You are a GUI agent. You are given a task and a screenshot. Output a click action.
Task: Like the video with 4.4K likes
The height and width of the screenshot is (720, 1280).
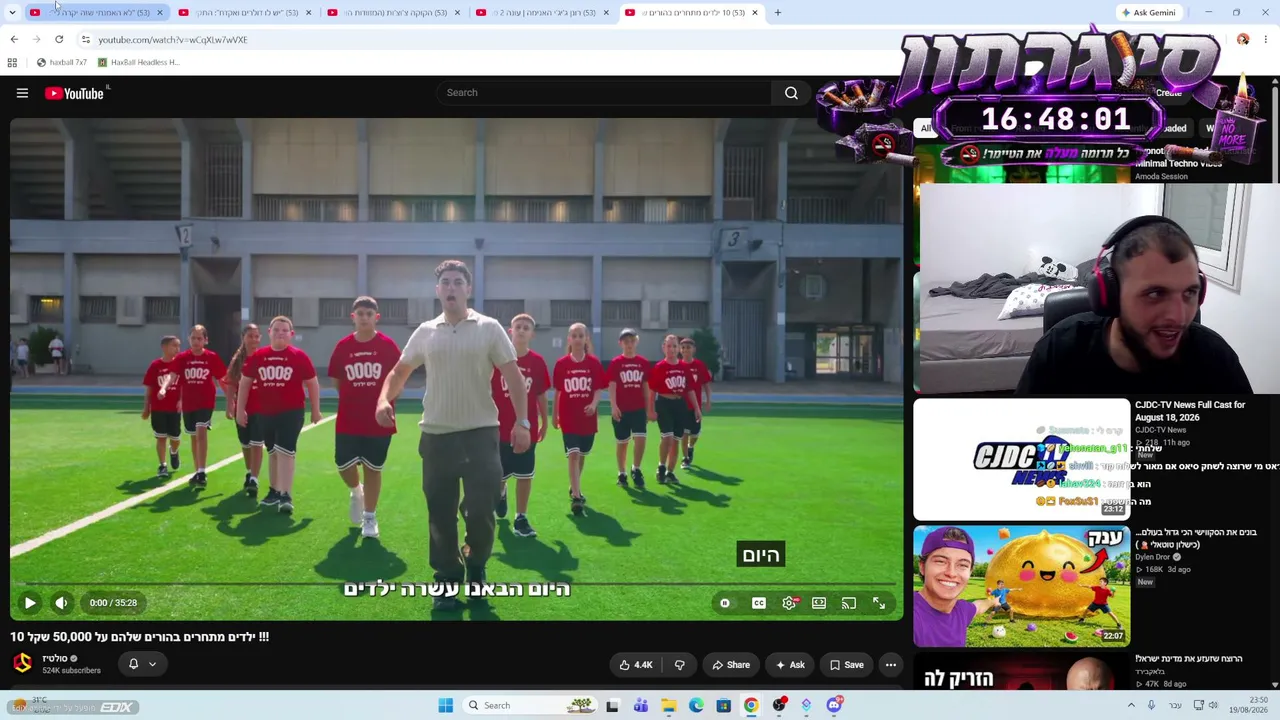point(636,665)
